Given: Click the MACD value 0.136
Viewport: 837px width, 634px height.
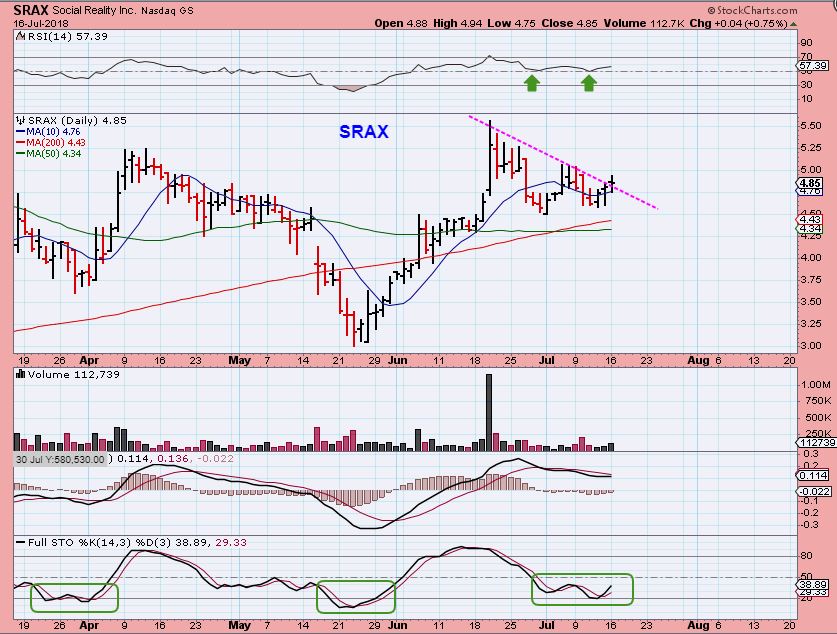Looking at the screenshot, I should (175, 458).
